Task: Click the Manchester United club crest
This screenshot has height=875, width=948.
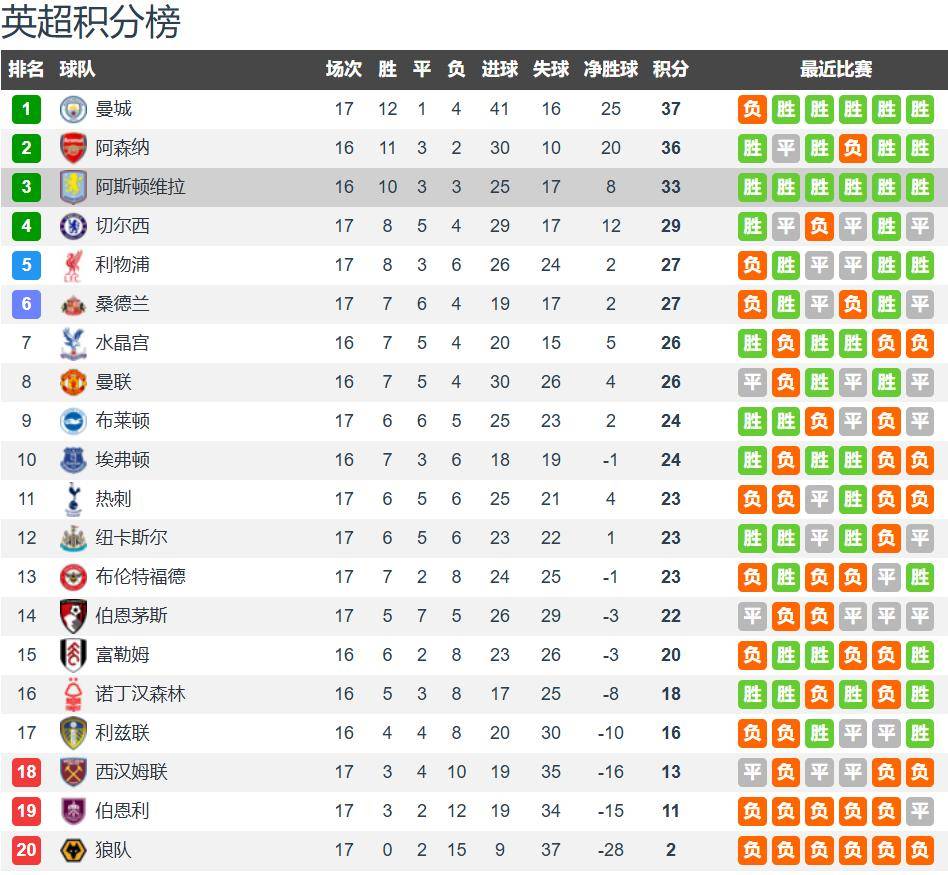Action: (x=73, y=382)
